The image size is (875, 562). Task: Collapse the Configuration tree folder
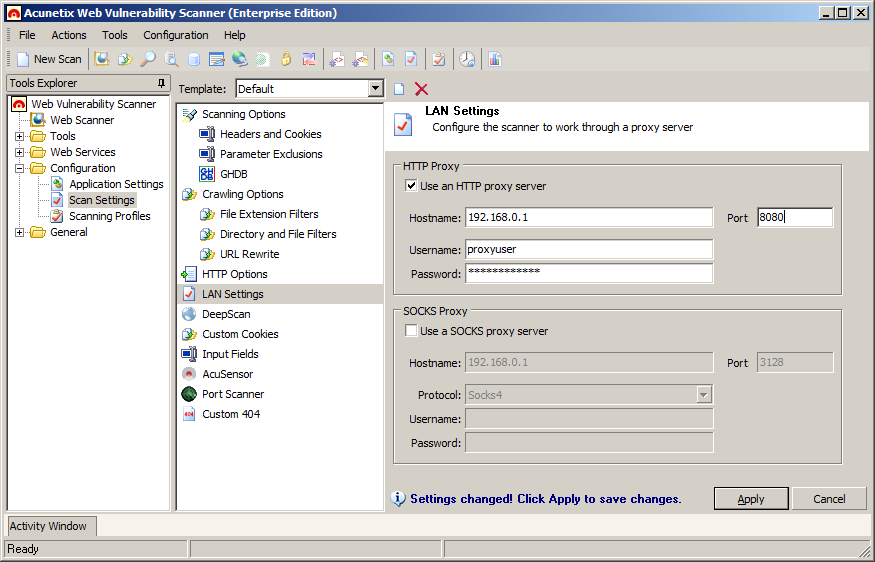pyautogui.click(x=20, y=168)
